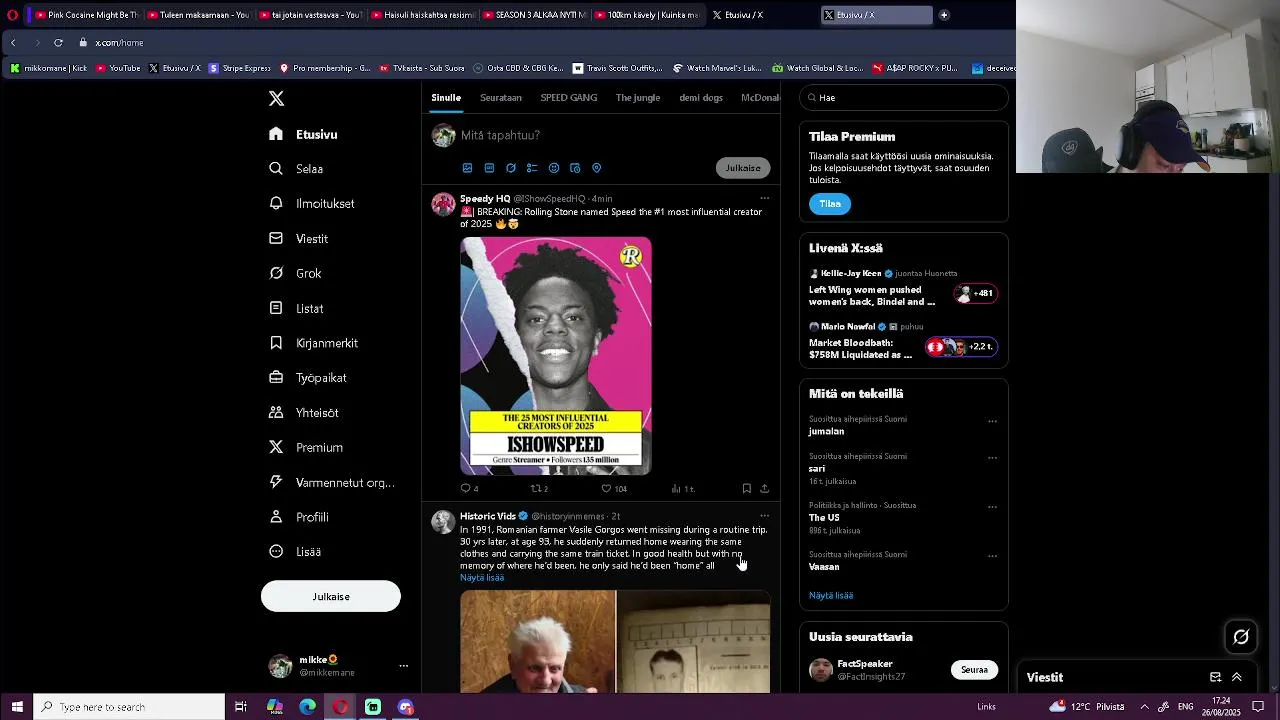The width and height of the screenshot is (1280, 720).
Task: Click the Hae search field
Action: [x=904, y=98]
